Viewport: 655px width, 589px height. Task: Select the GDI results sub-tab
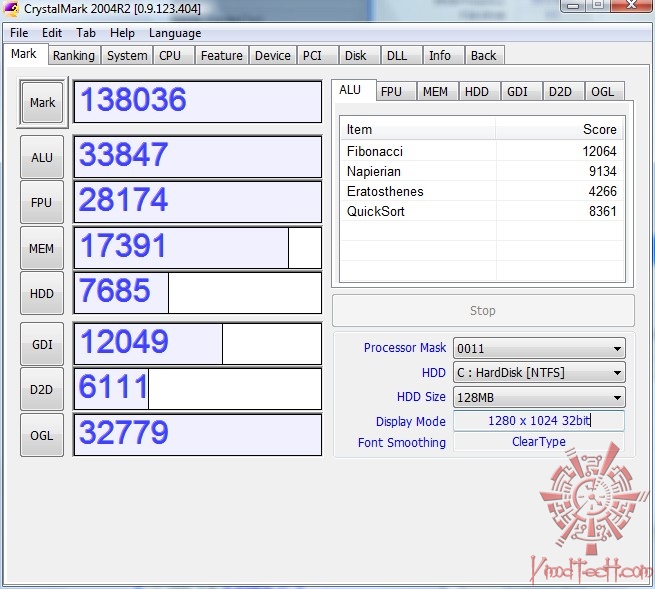521,91
